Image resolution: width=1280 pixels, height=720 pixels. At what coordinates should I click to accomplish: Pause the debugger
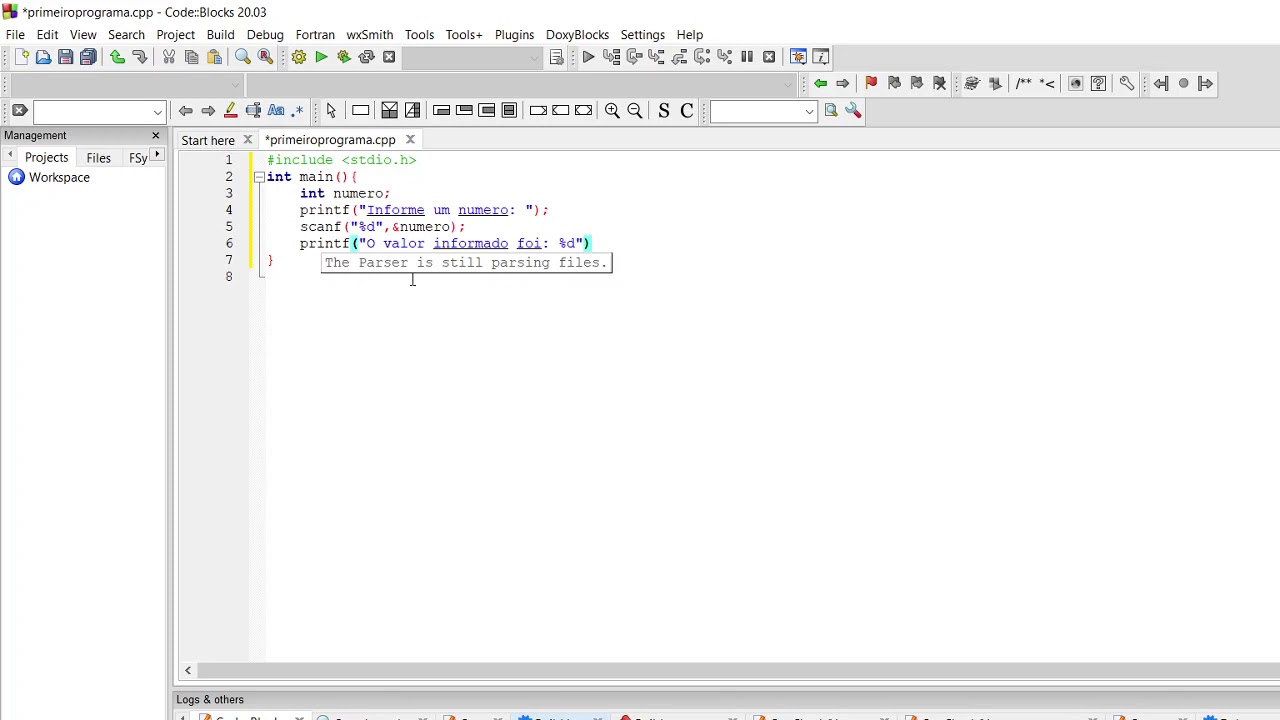pyautogui.click(x=746, y=57)
